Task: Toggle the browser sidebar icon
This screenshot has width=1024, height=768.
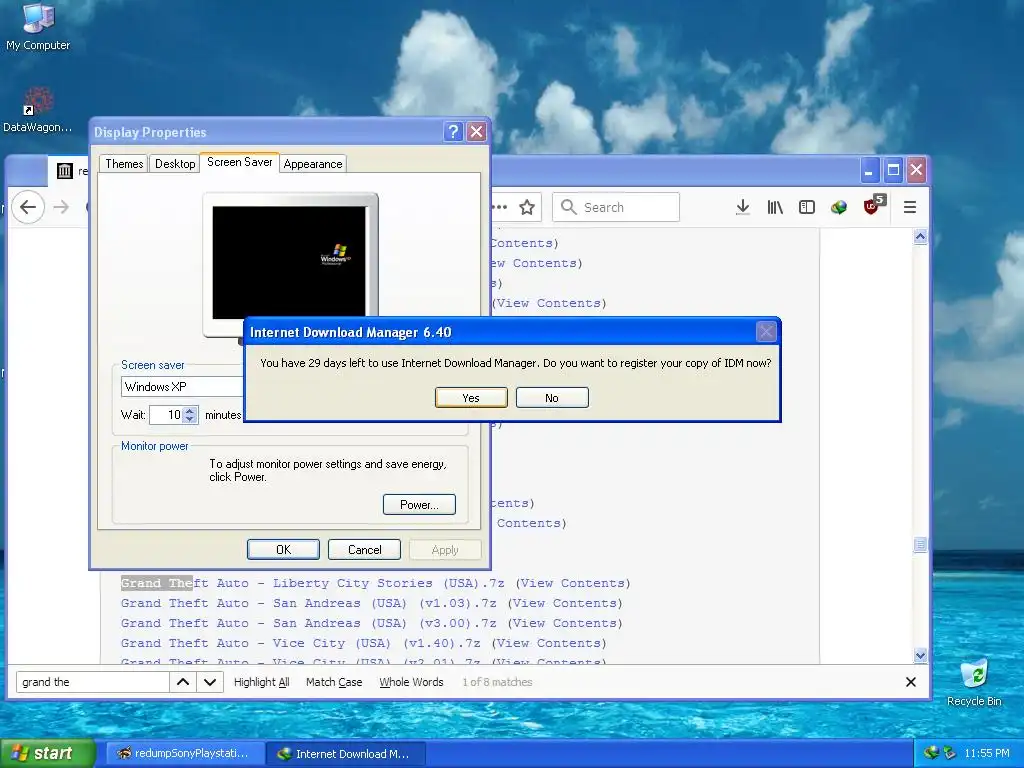Action: coord(807,207)
